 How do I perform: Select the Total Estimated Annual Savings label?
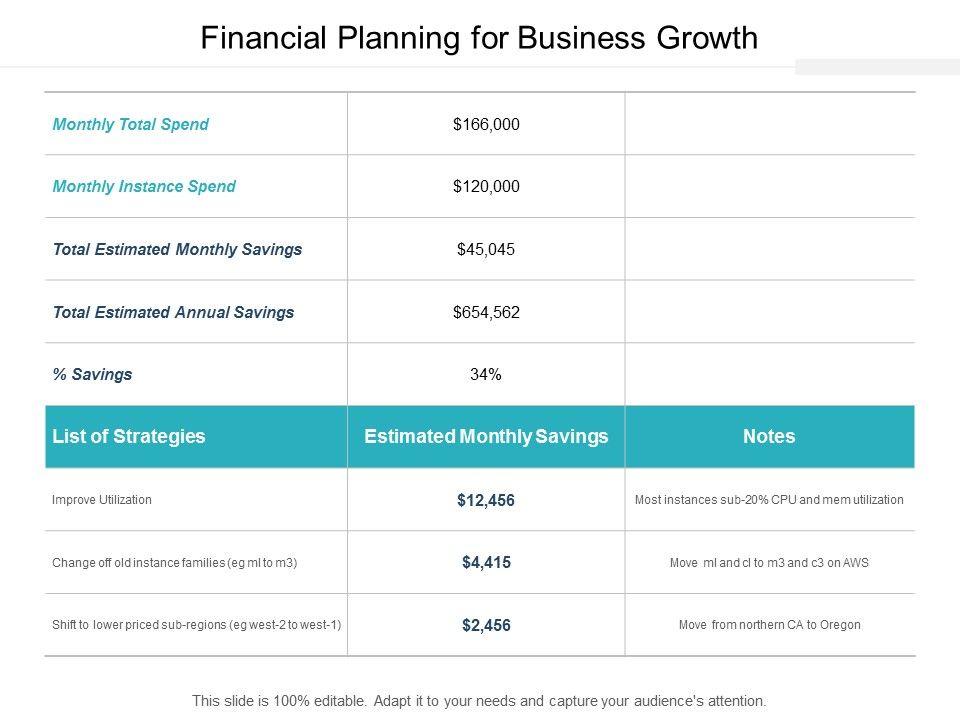(x=173, y=312)
